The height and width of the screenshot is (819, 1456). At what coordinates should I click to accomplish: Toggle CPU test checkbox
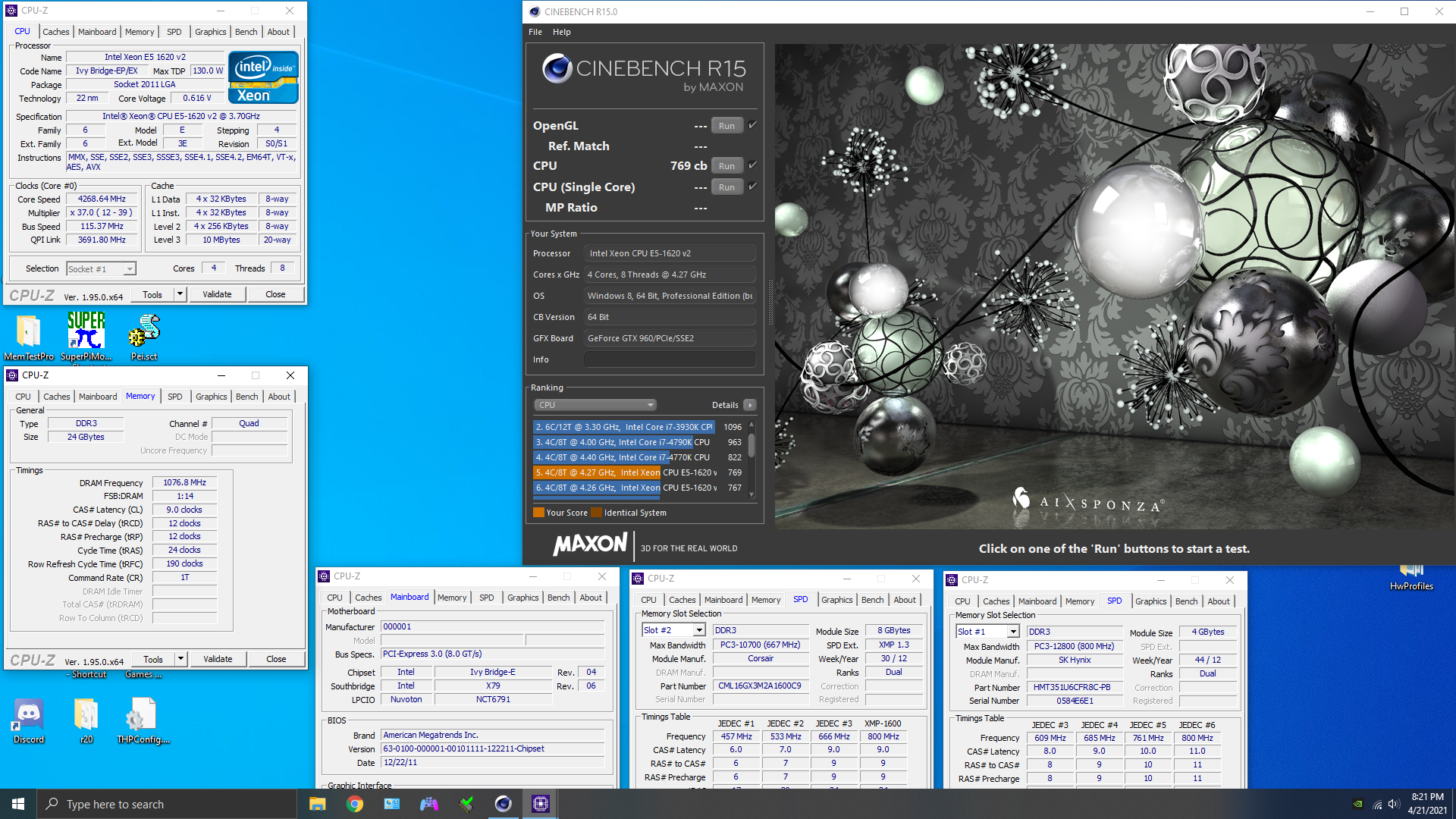click(752, 165)
